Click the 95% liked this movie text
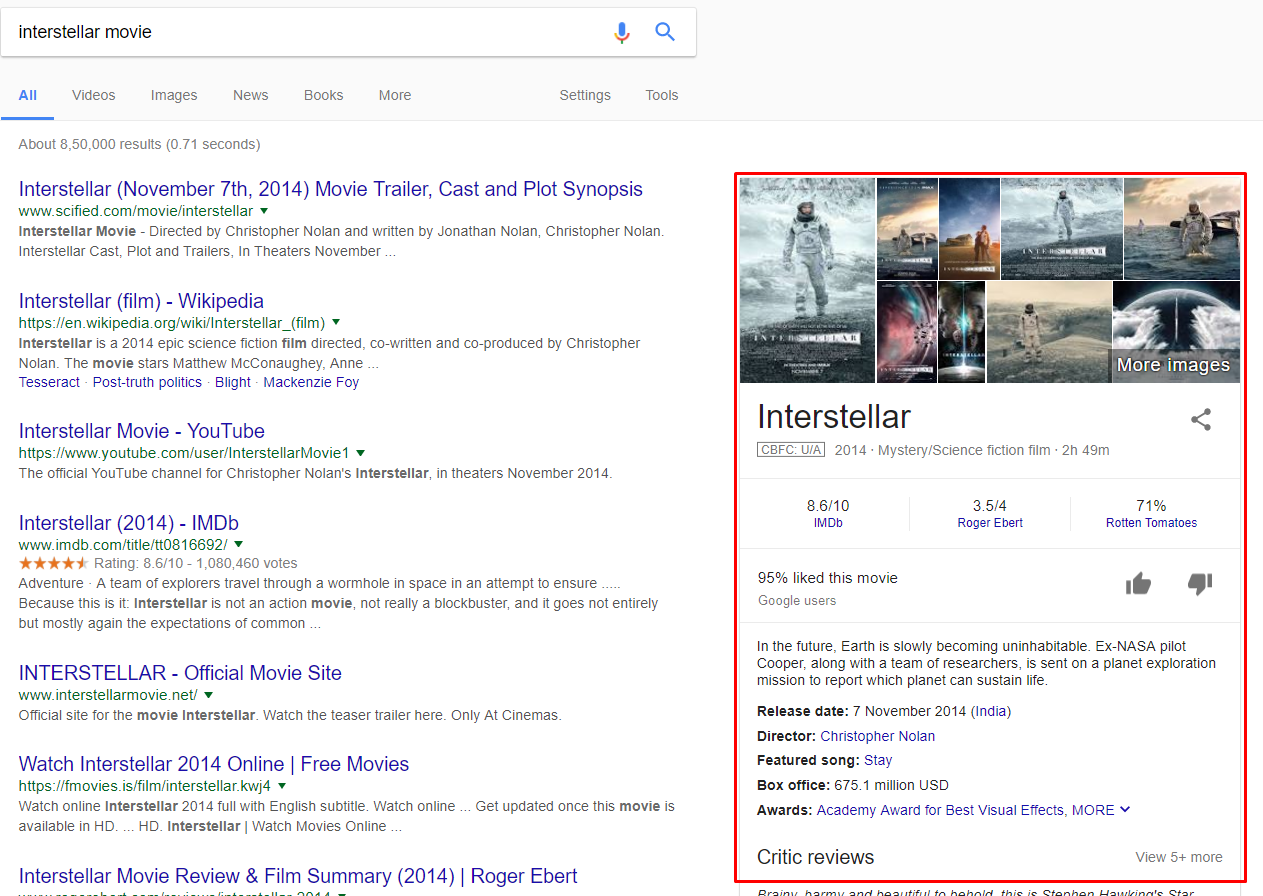 (x=828, y=578)
